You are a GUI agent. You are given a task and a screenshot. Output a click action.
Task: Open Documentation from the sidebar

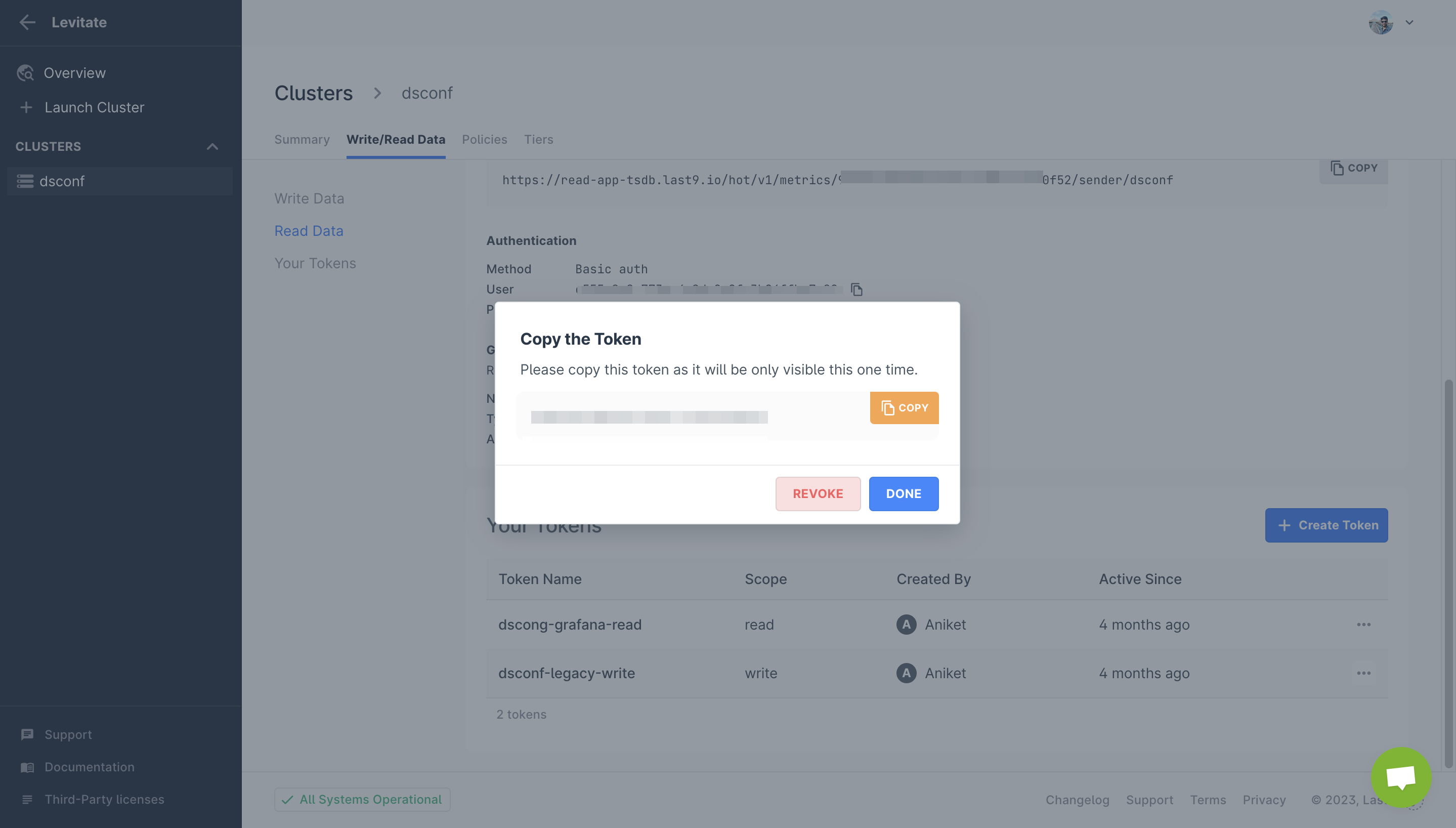click(x=89, y=767)
